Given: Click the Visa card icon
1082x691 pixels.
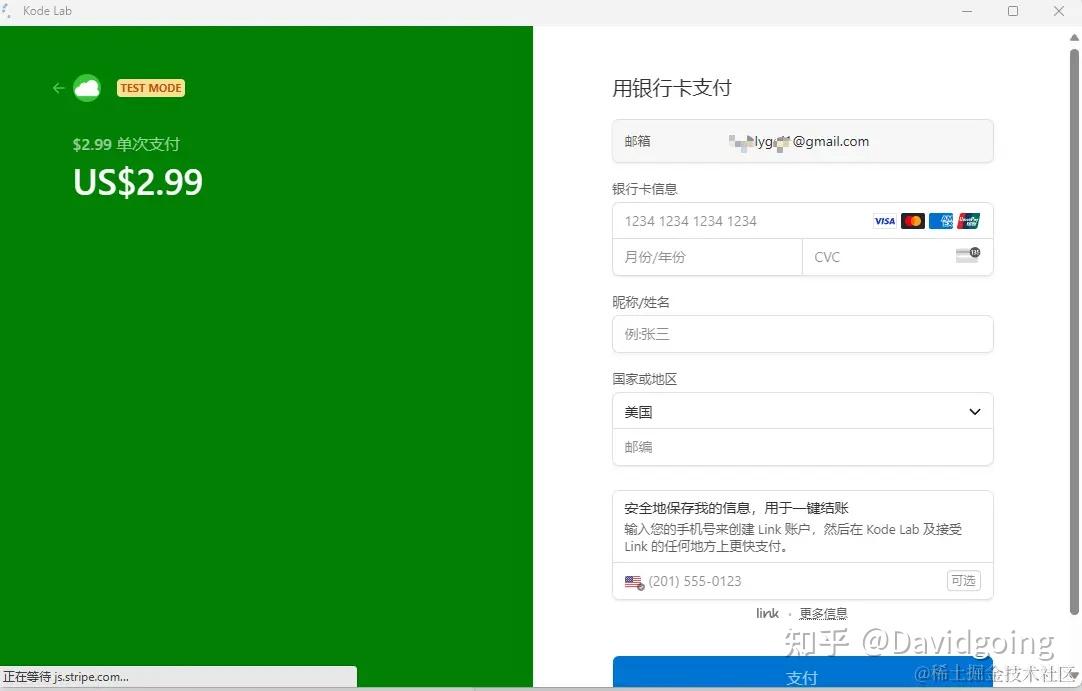Looking at the screenshot, I should pos(884,221).
